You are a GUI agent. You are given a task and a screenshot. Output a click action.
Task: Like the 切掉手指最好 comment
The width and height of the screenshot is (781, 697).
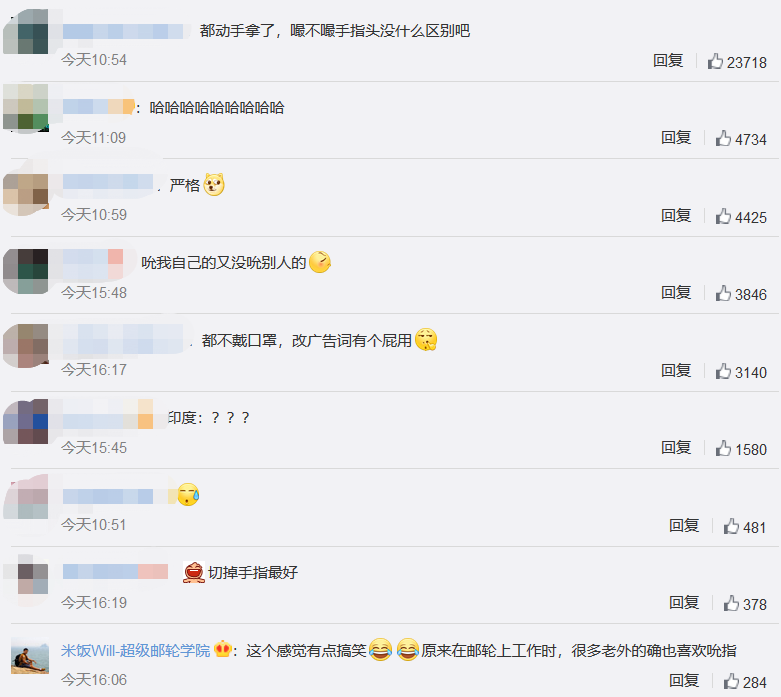pos(731,603)
